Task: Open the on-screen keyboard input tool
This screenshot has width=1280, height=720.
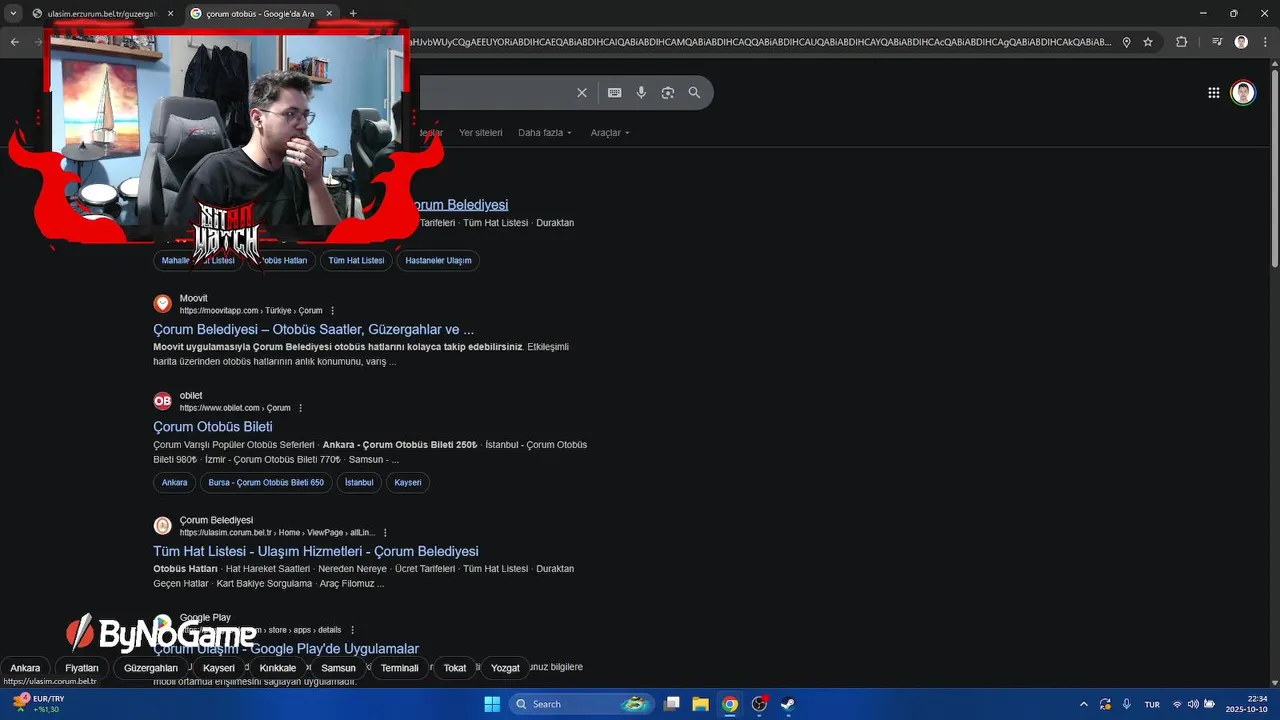Action: click(615, 93)
